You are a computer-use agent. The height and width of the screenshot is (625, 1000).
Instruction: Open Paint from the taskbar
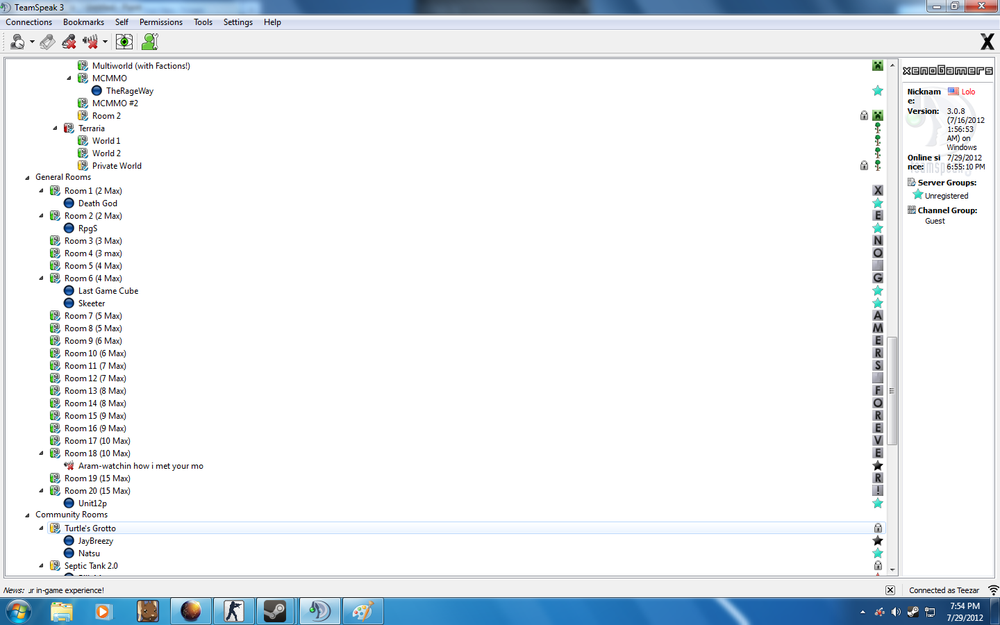363,611
